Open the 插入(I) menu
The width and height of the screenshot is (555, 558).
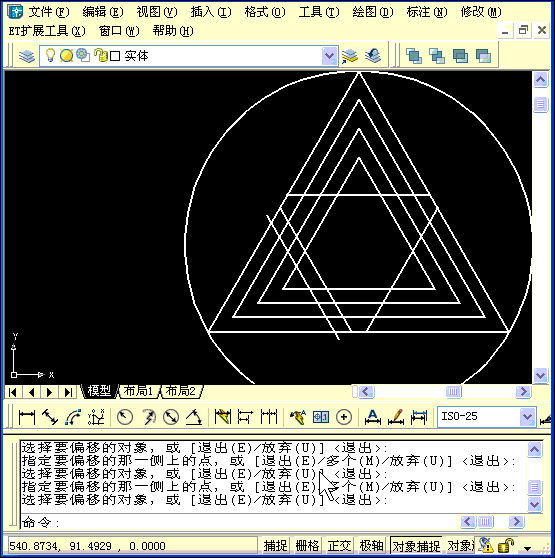tap(211, 12)
